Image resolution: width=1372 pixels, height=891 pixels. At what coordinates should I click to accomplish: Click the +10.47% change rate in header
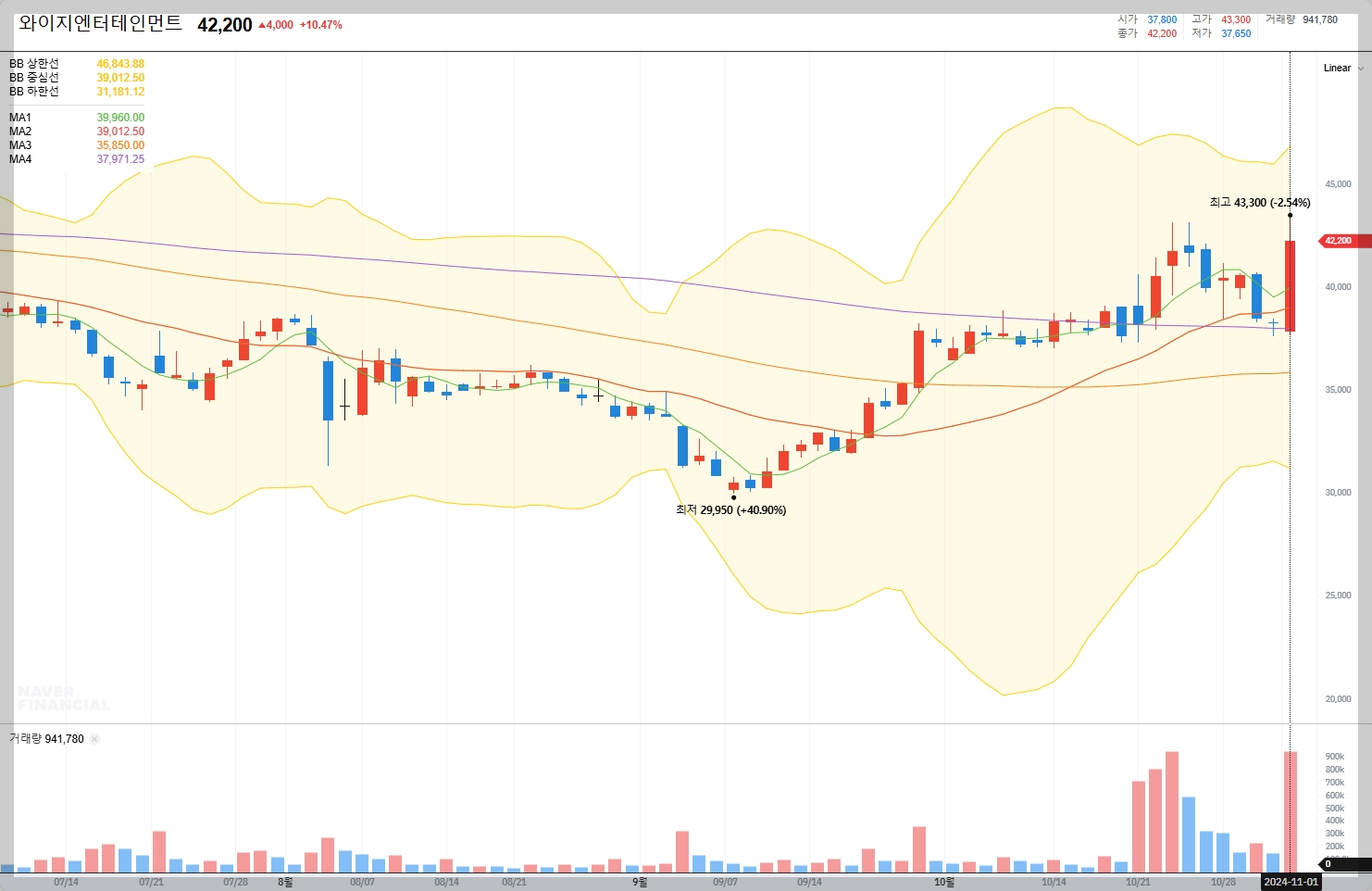(321, 25)
